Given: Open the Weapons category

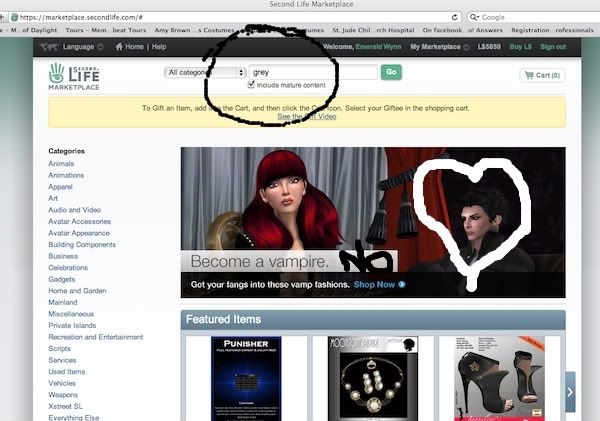Looking at the screenshot, I should coord(63,395).
